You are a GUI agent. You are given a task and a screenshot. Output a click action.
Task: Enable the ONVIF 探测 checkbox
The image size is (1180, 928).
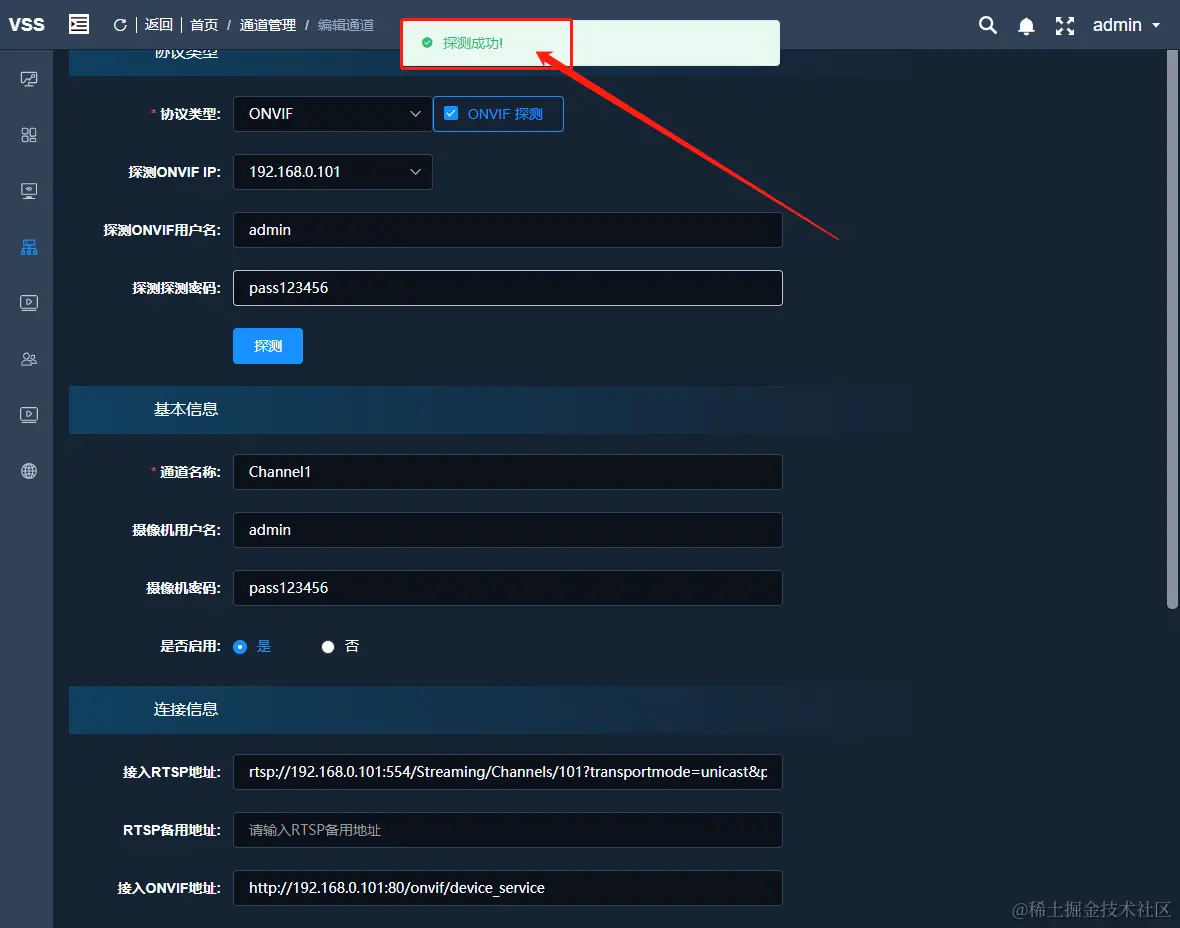(450, 113)
